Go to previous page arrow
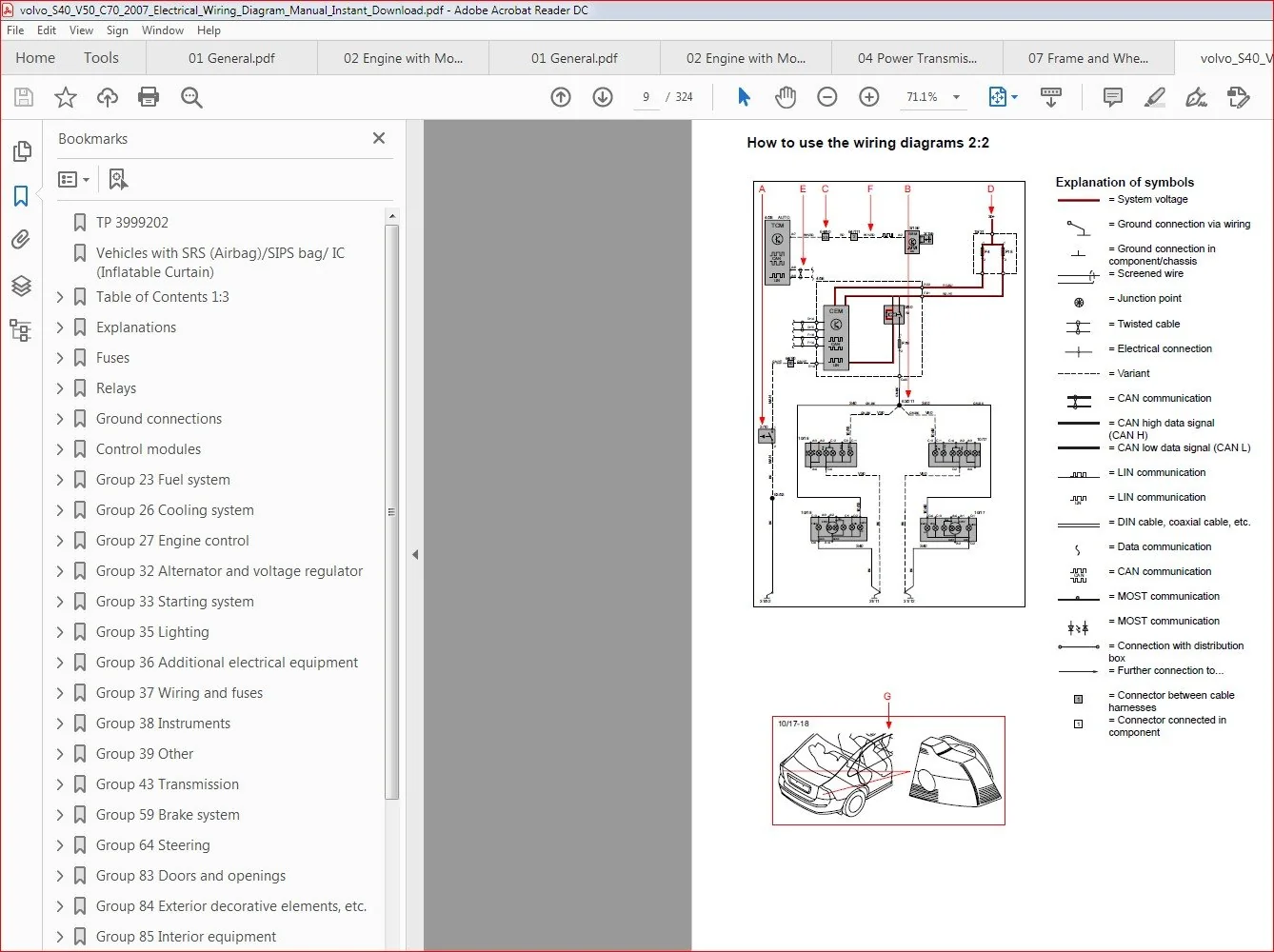The height and width of the screenshot is (952, 1274). click(561, 97)
